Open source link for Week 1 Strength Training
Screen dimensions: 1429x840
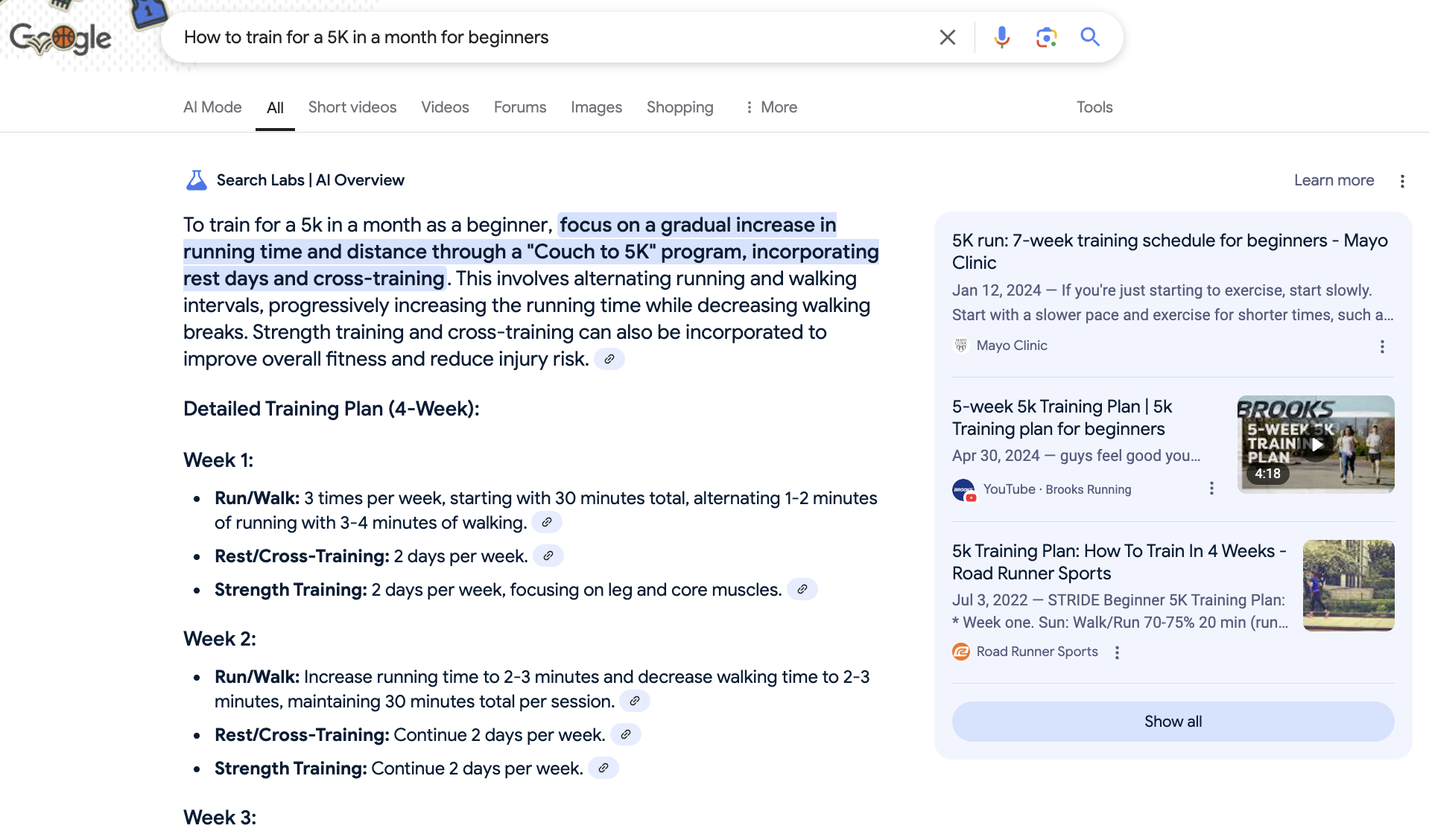802,590
